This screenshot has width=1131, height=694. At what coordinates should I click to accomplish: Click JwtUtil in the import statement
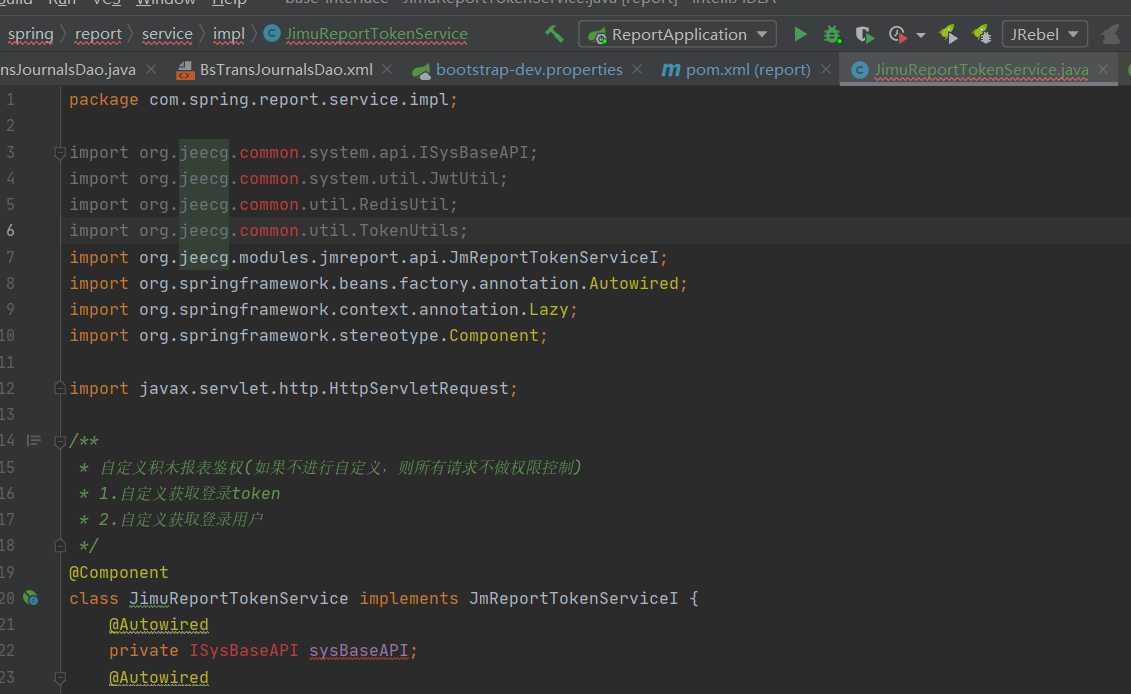(463, 178)
